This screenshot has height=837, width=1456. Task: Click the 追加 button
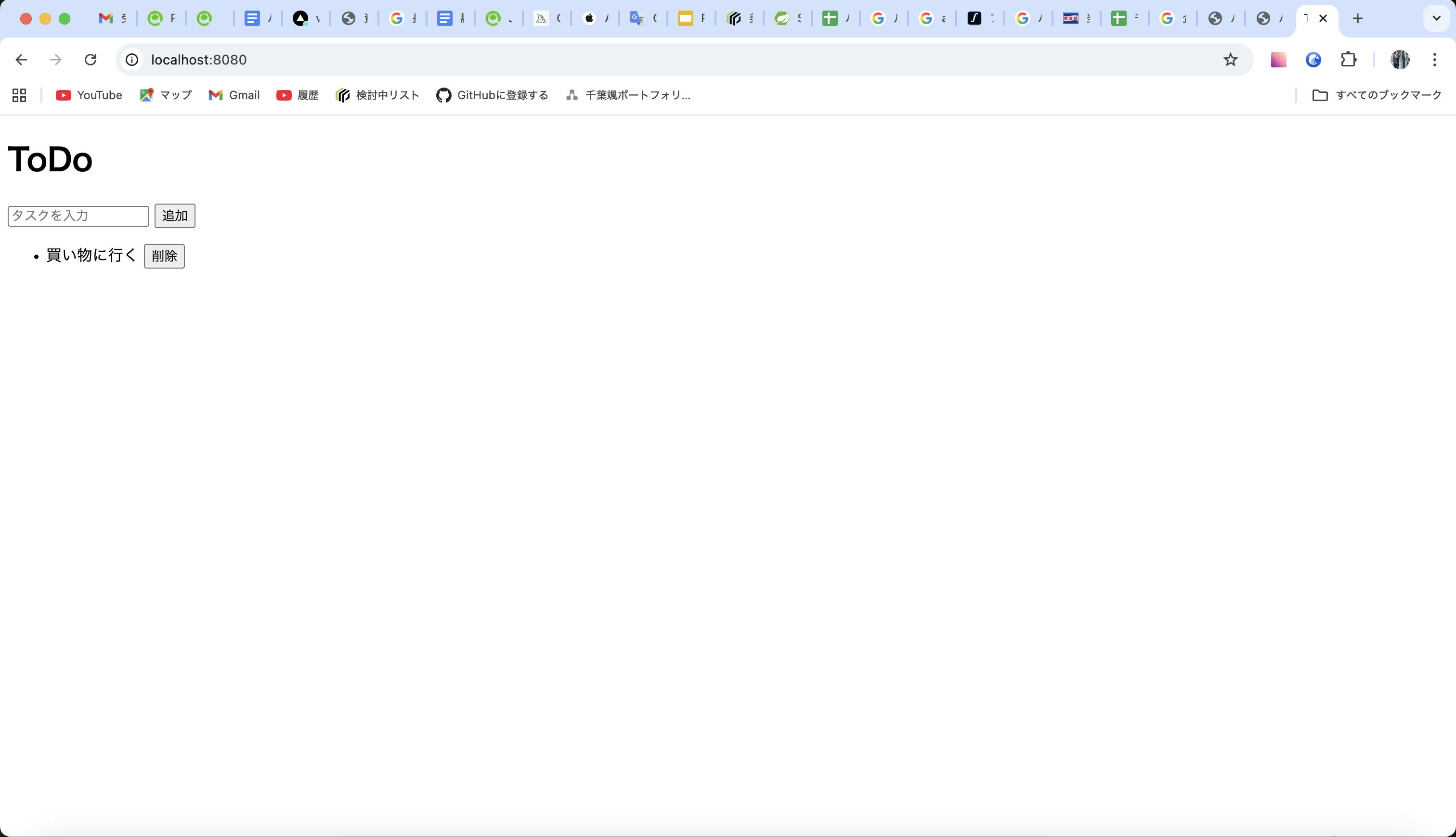(x=175, y=216)
